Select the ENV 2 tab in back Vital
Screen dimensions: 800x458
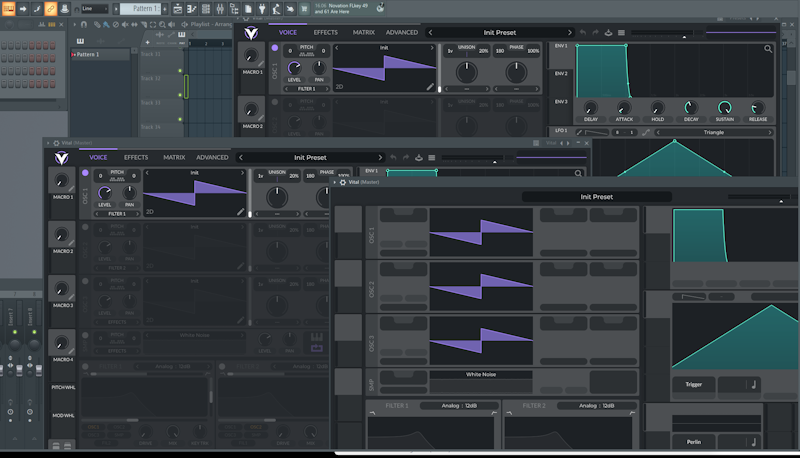pos(561,73)
